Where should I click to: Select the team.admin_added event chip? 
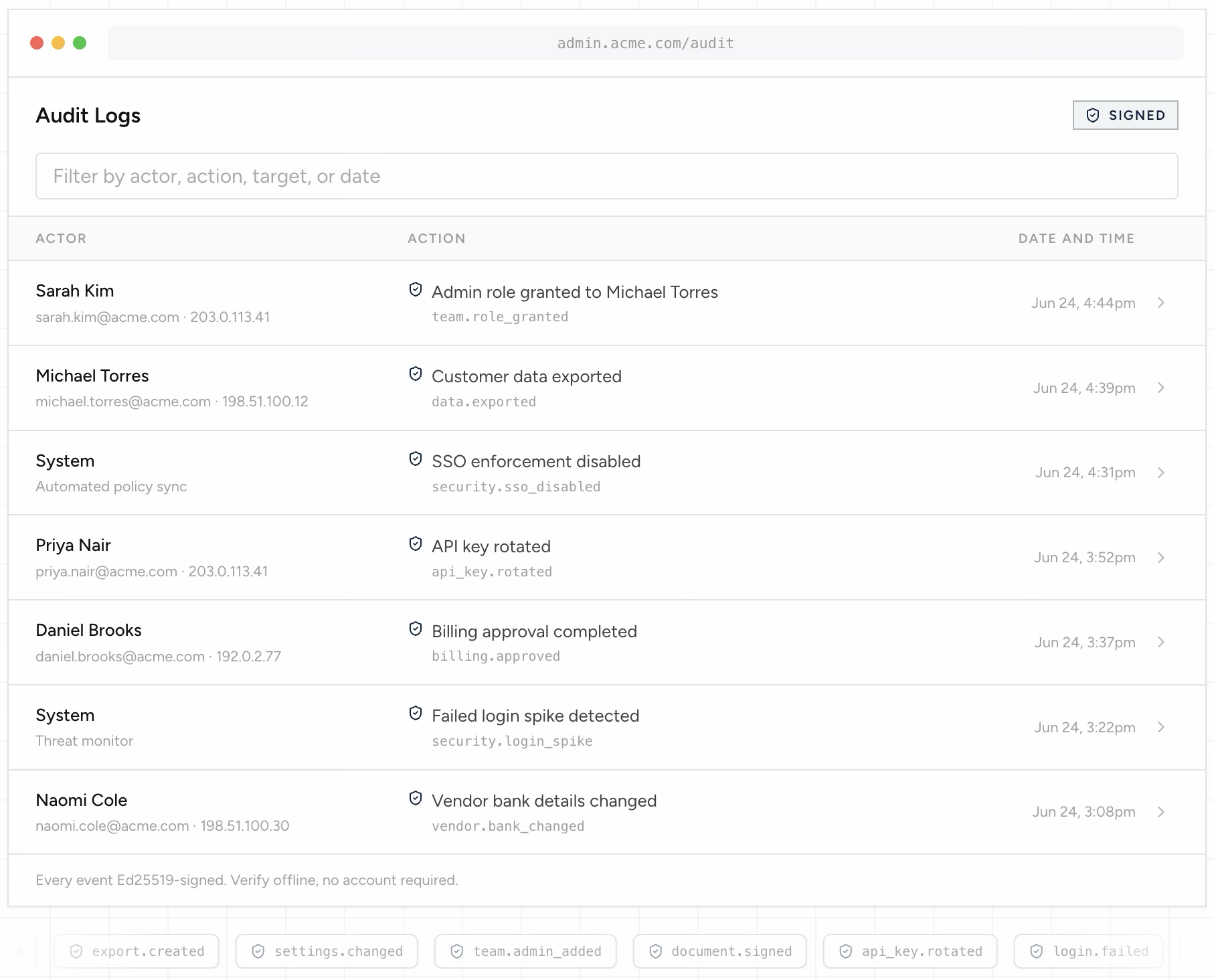[x=525, y=951]
